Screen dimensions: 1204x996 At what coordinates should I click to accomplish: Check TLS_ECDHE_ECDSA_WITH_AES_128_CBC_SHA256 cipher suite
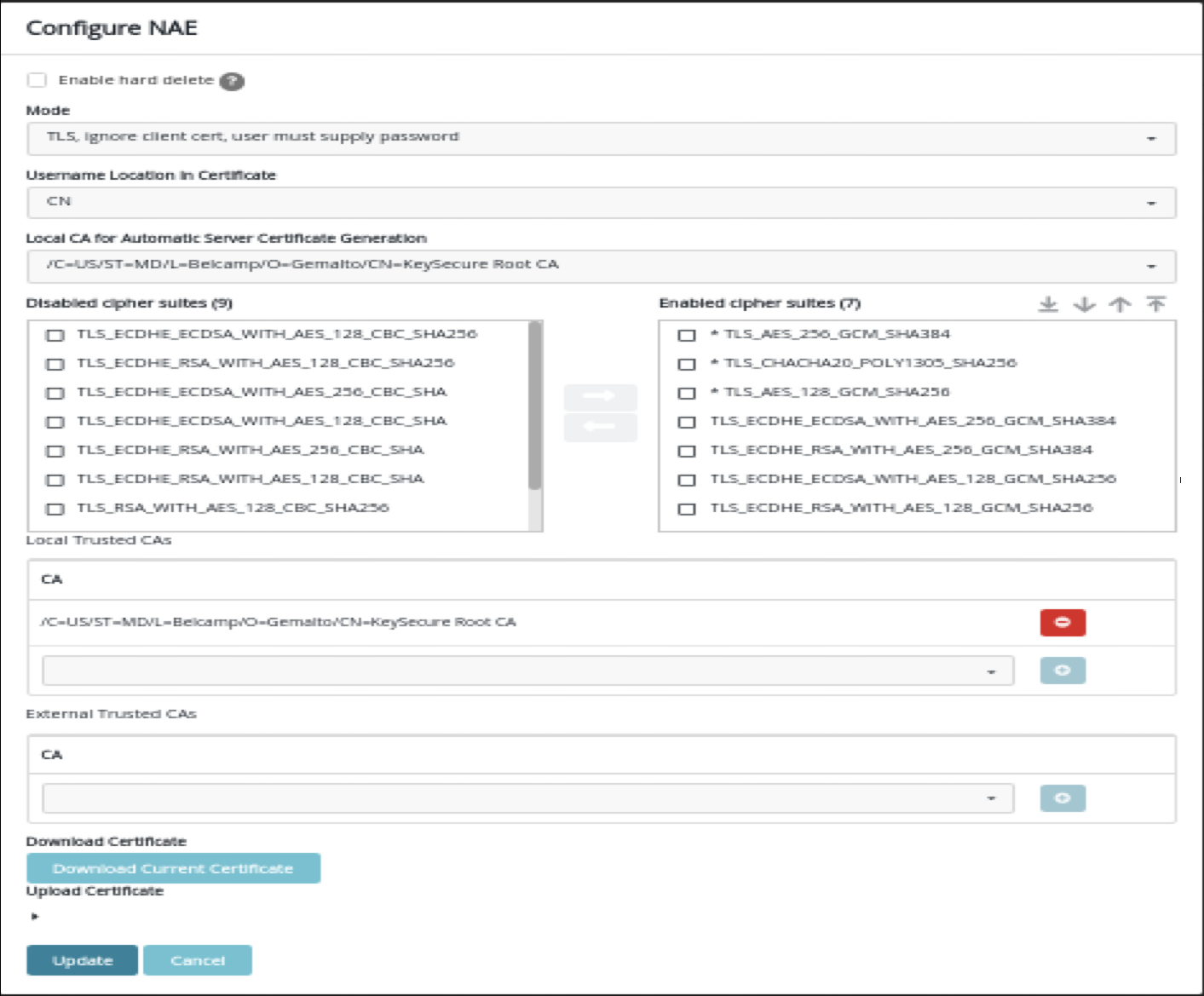click(x=55, y=335)
